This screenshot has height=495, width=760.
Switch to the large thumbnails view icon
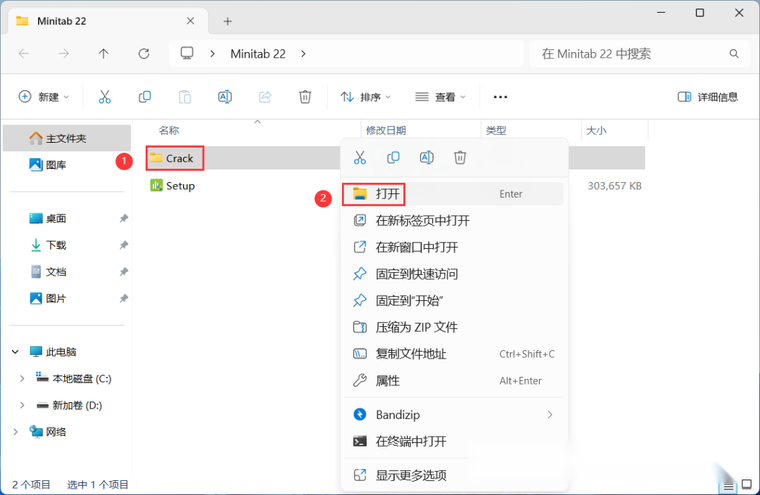point(746,484)
